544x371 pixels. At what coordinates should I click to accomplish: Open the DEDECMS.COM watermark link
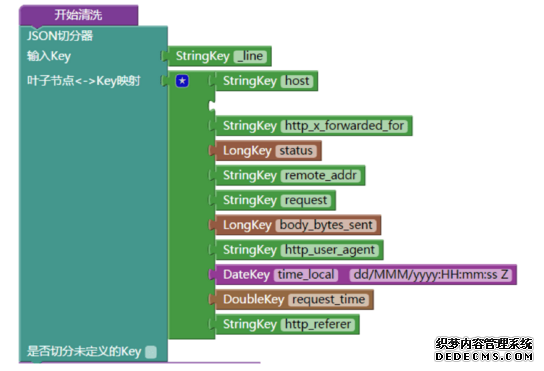pyautogui.click(x=484, y=356)
